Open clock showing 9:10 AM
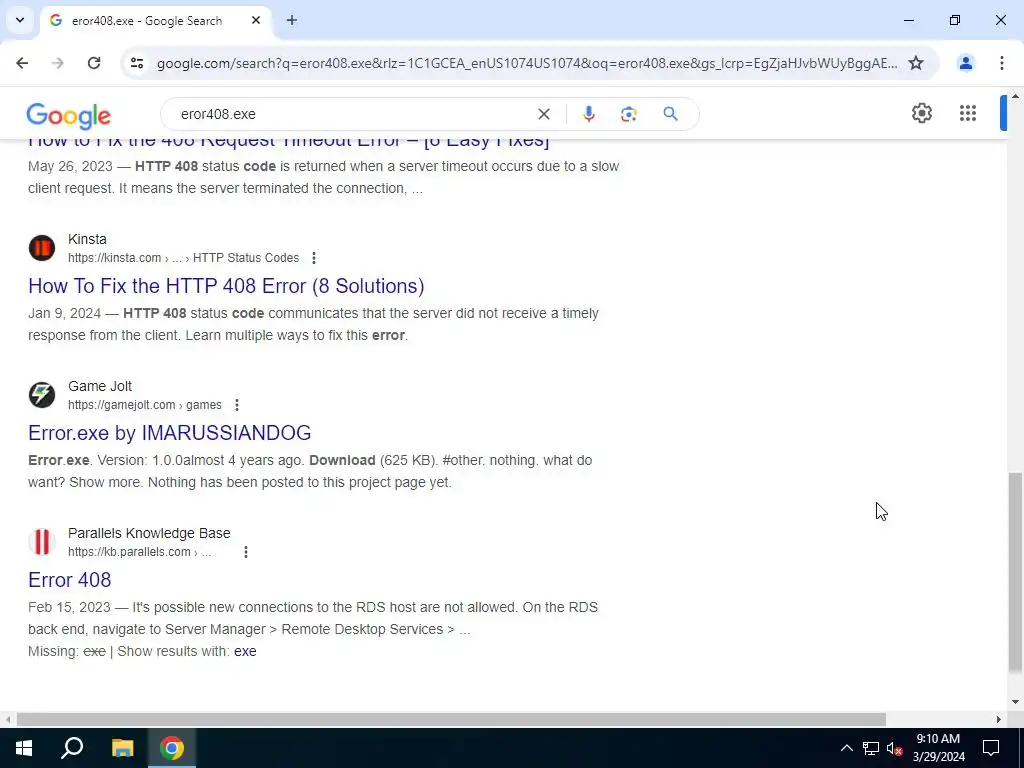1024x768 pixels. (x=938, y=748)
